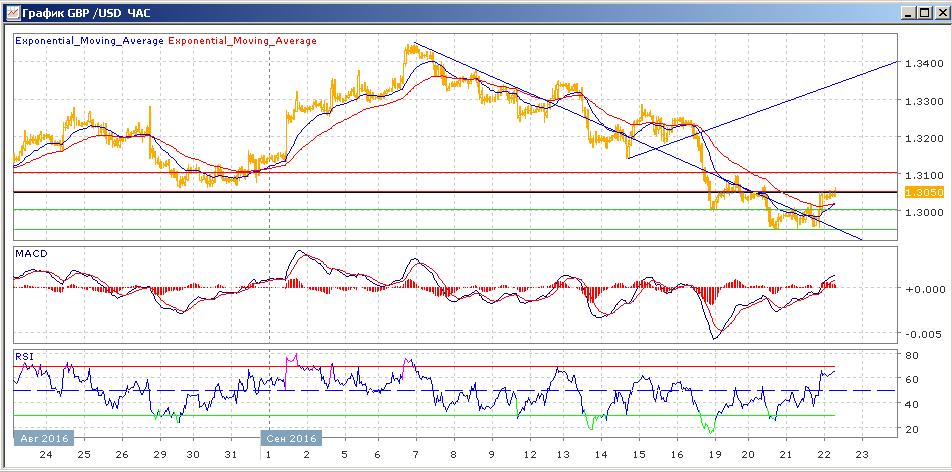952x472 pixels.
Task: Click date 19 on the time axis
Action: coord(712,453)
